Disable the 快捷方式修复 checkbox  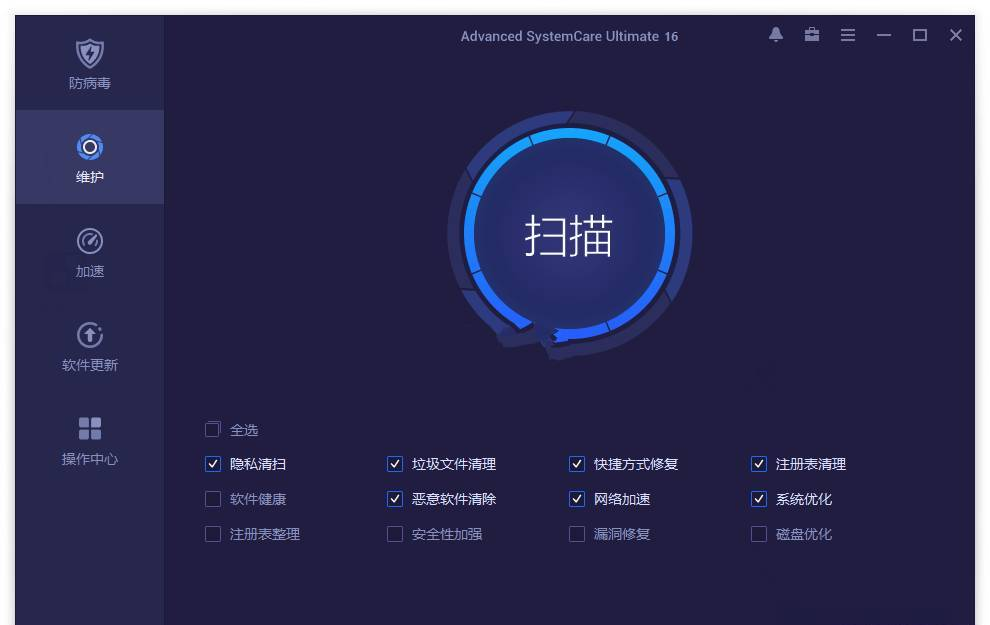tap(576, 464)
